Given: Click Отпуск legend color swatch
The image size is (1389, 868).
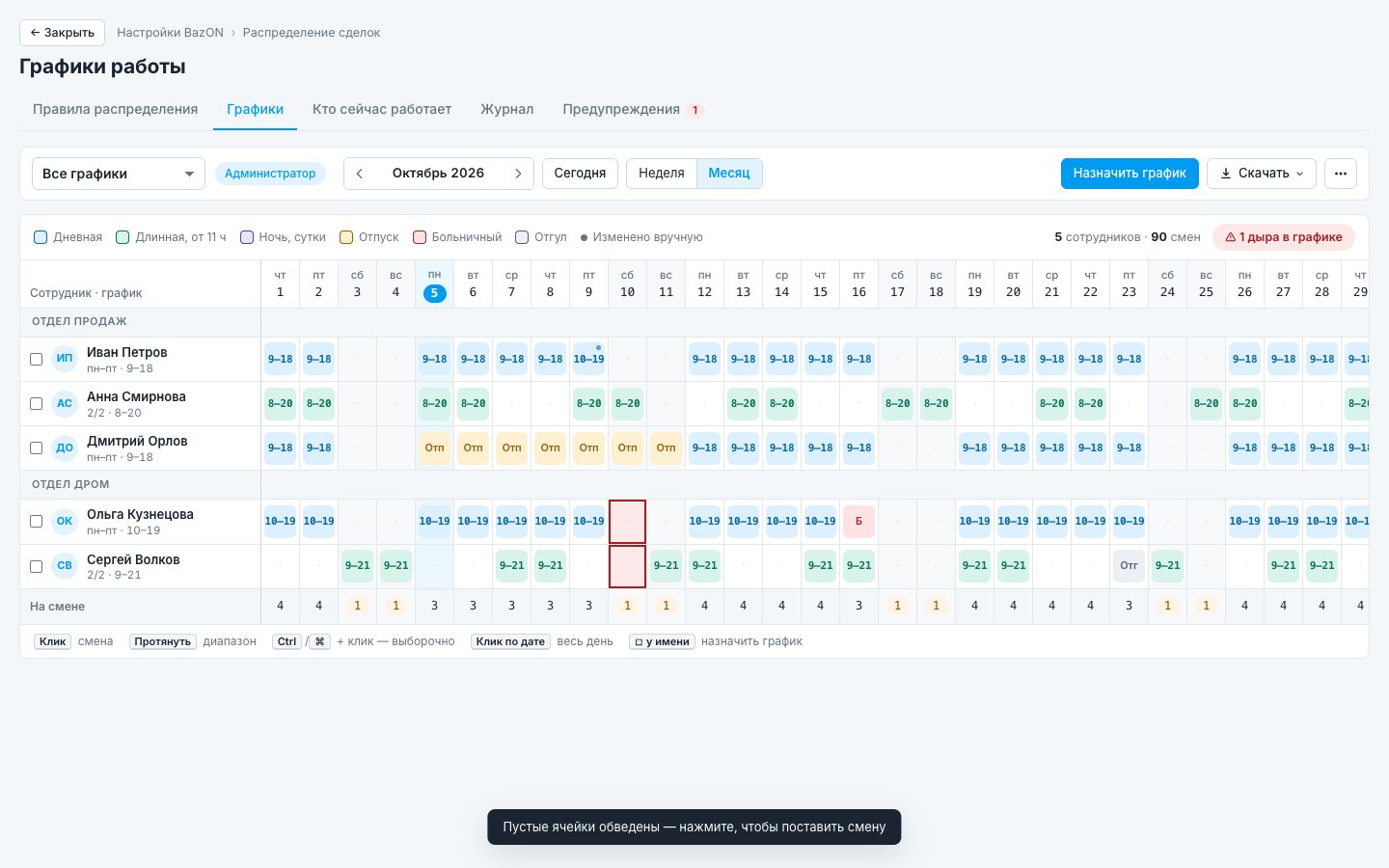Looking at the screenshot, I should [346, 237].
